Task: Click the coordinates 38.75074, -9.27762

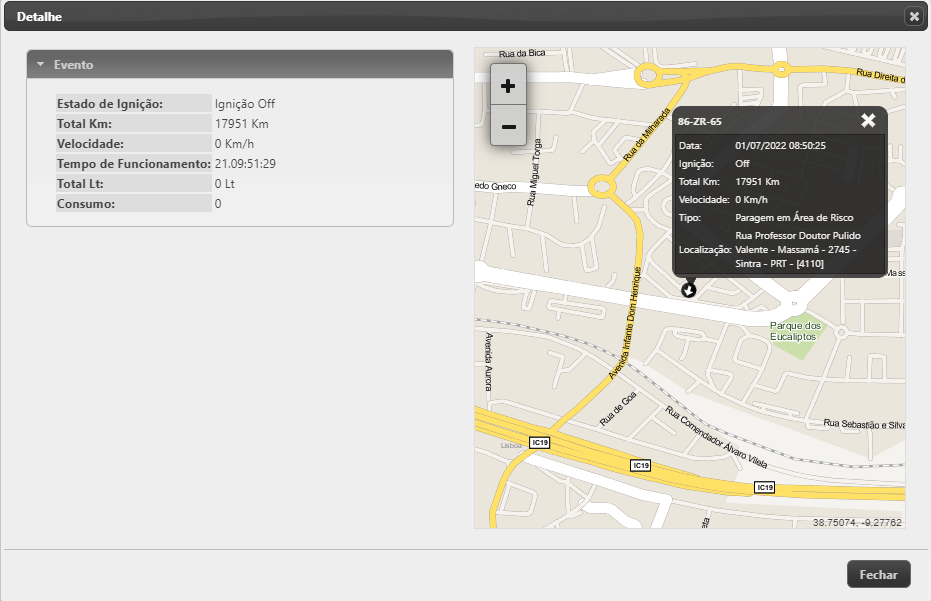Action: 857,523
